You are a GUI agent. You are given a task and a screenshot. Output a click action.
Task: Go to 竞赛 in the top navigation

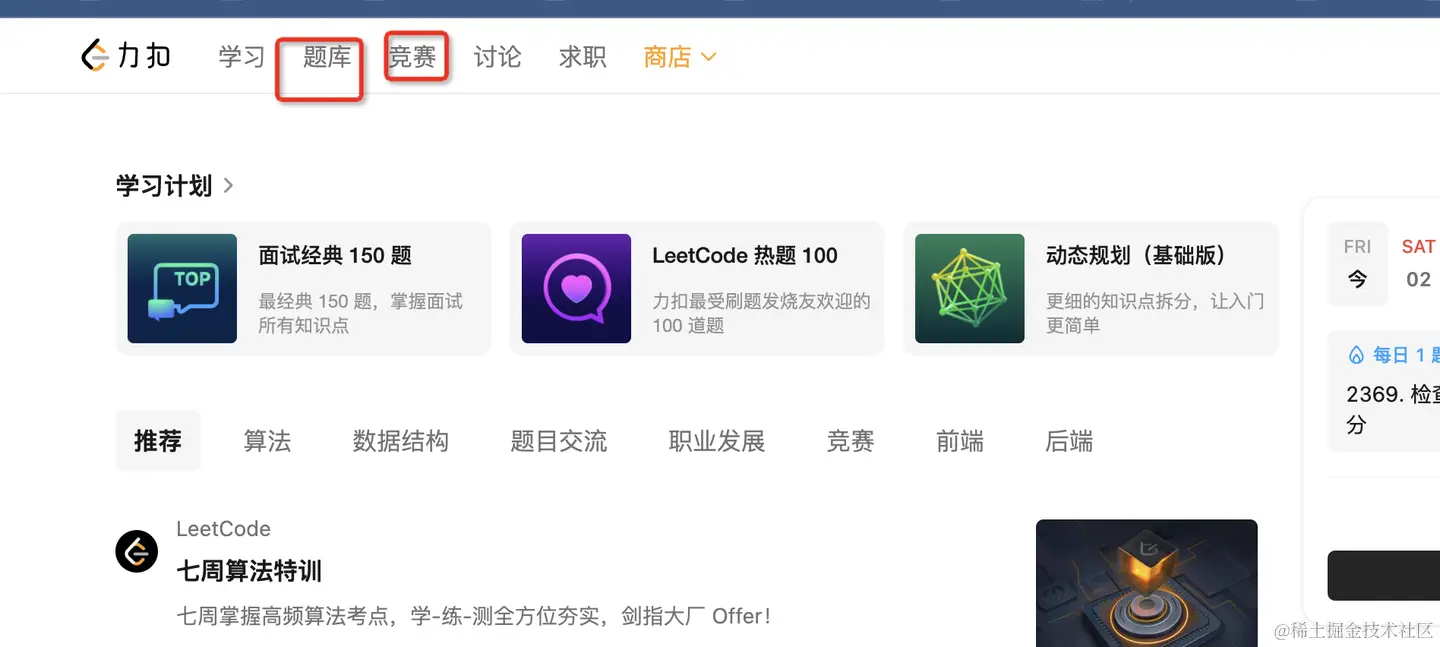point(412,57)
